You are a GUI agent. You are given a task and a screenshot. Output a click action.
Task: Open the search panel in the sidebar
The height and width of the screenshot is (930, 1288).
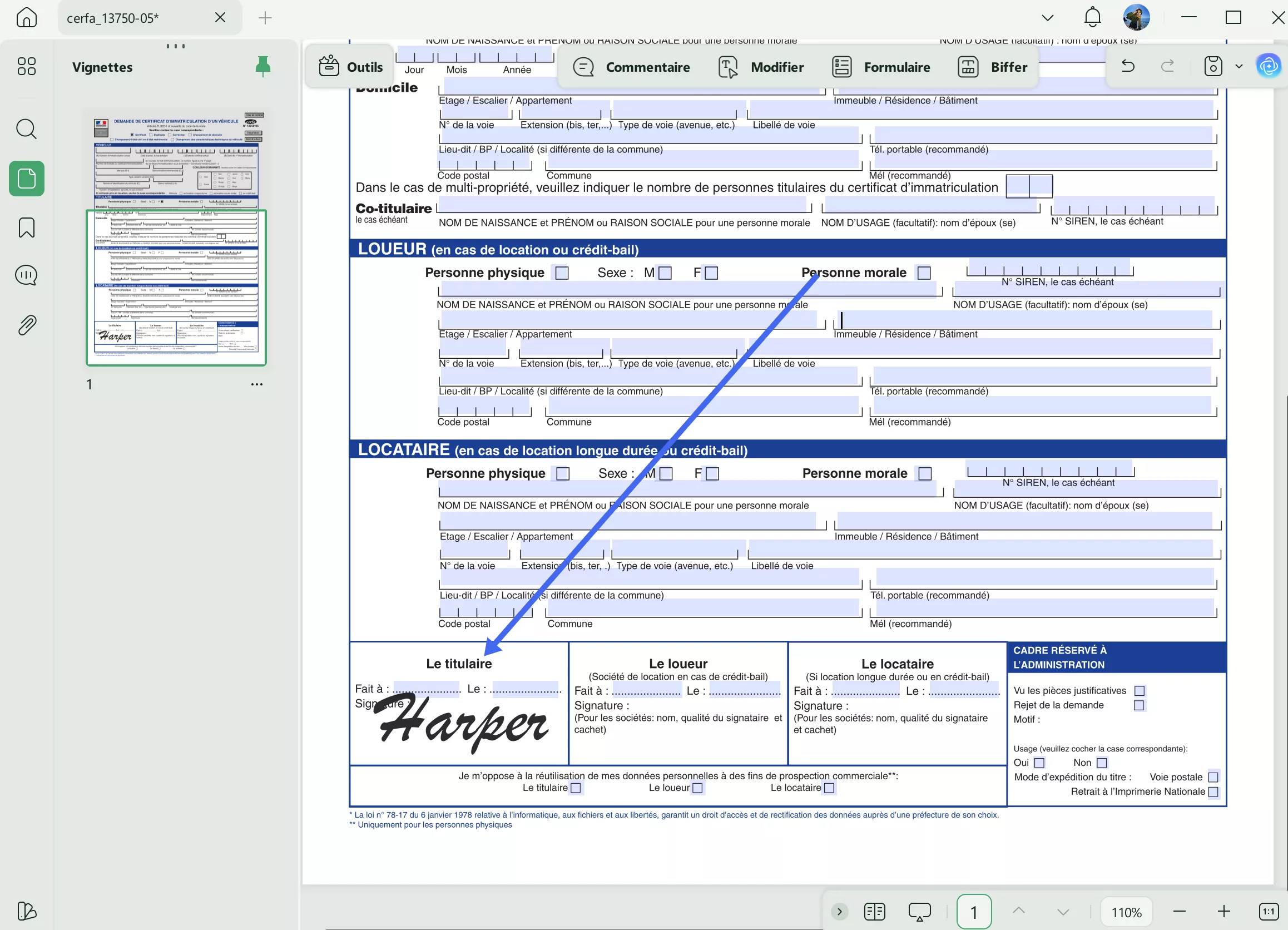[26, 130]
